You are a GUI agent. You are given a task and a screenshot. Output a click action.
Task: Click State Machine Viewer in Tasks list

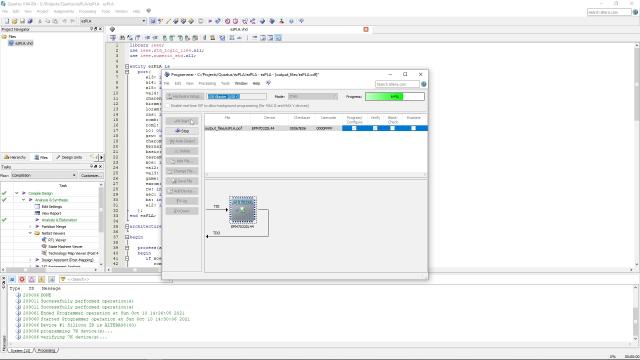tap(65, 247)
